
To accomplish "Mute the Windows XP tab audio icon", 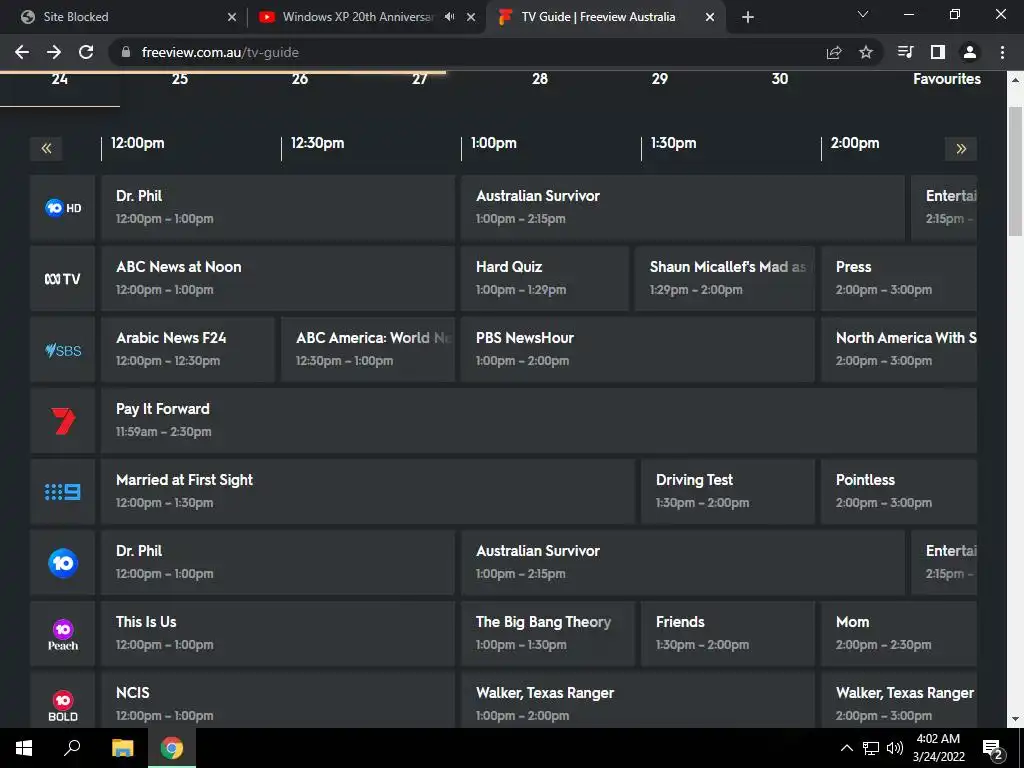I will (x=449, y=17).
